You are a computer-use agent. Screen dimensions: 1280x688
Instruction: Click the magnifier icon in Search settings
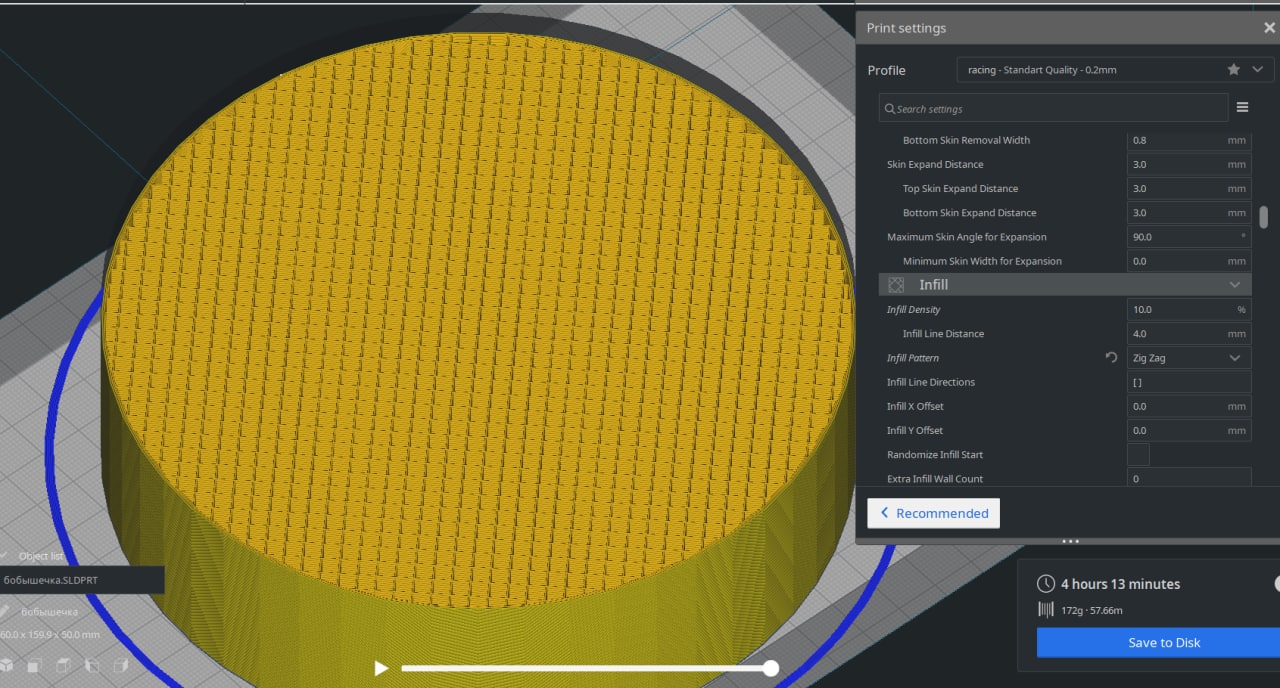point(889,108)
